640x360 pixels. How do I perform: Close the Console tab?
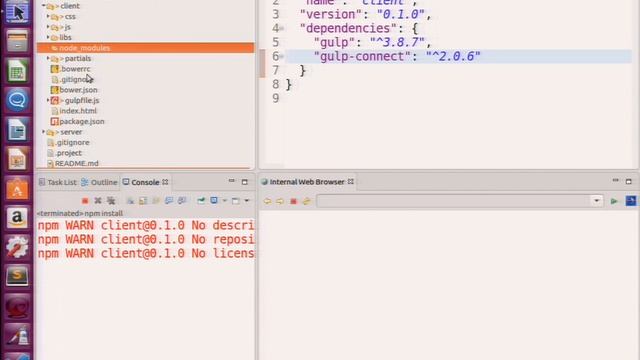165,182
